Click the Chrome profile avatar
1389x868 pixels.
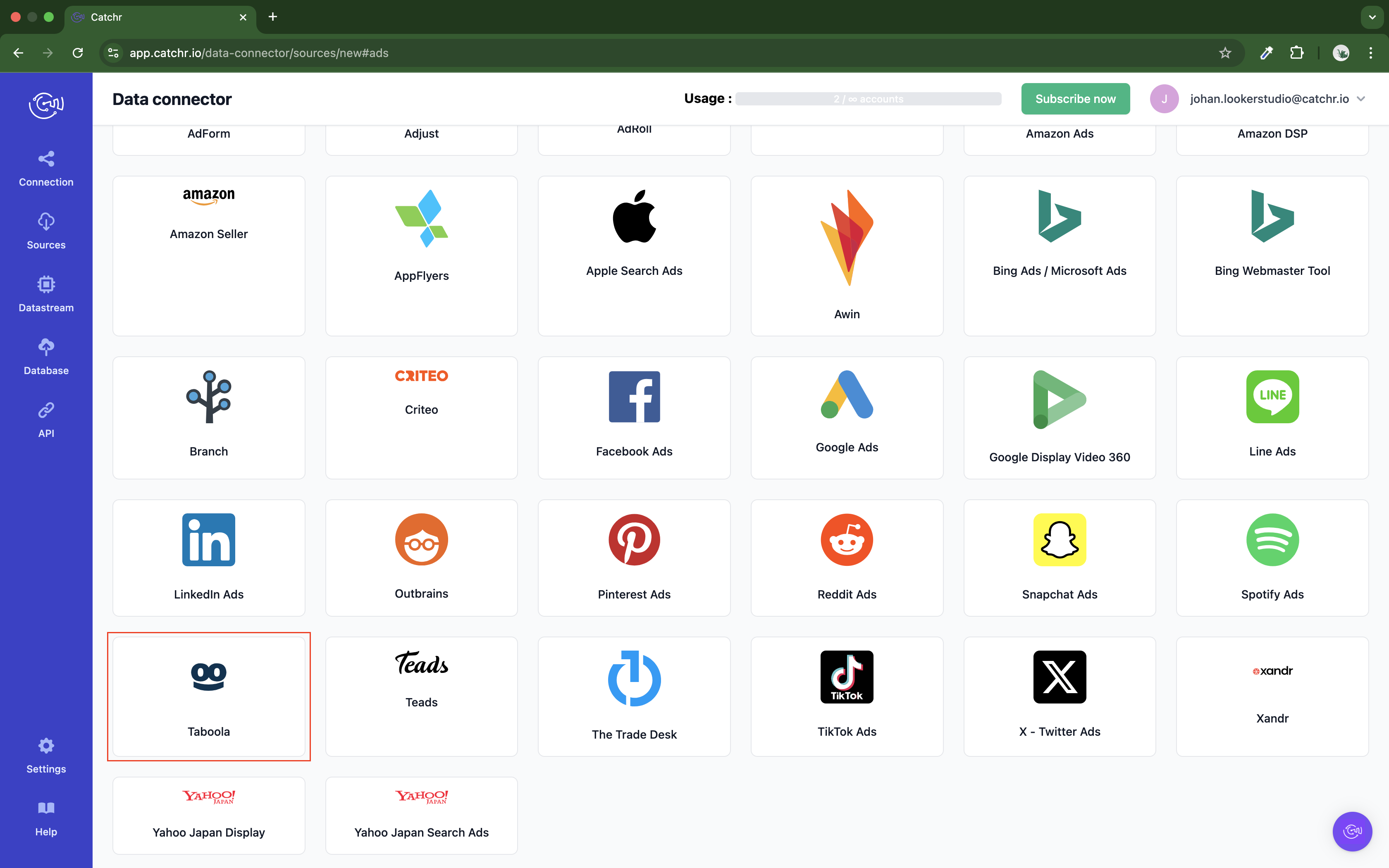(1341, 53)
